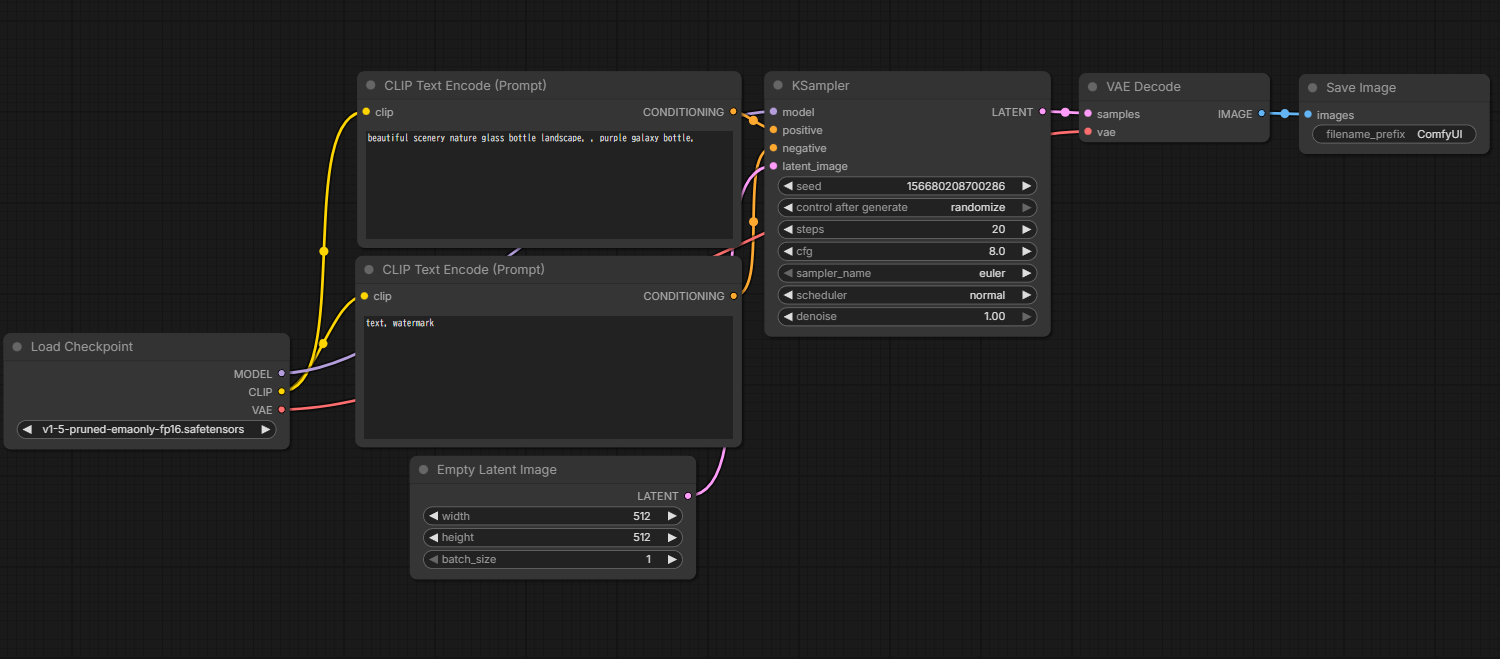
Task: Click the LATENT output port on KSampler
Action: 1043,112
